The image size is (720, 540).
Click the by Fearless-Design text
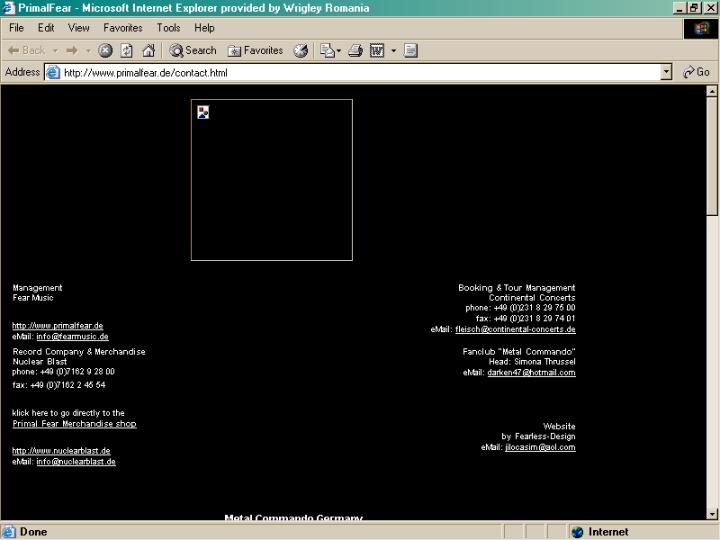(538, 437)
